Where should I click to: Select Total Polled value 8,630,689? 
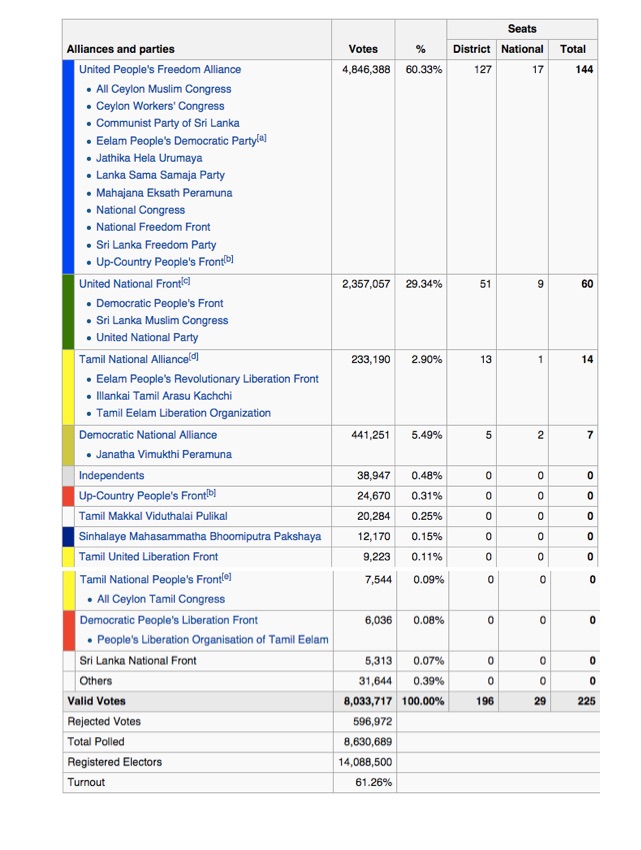[x=368, y=742]
